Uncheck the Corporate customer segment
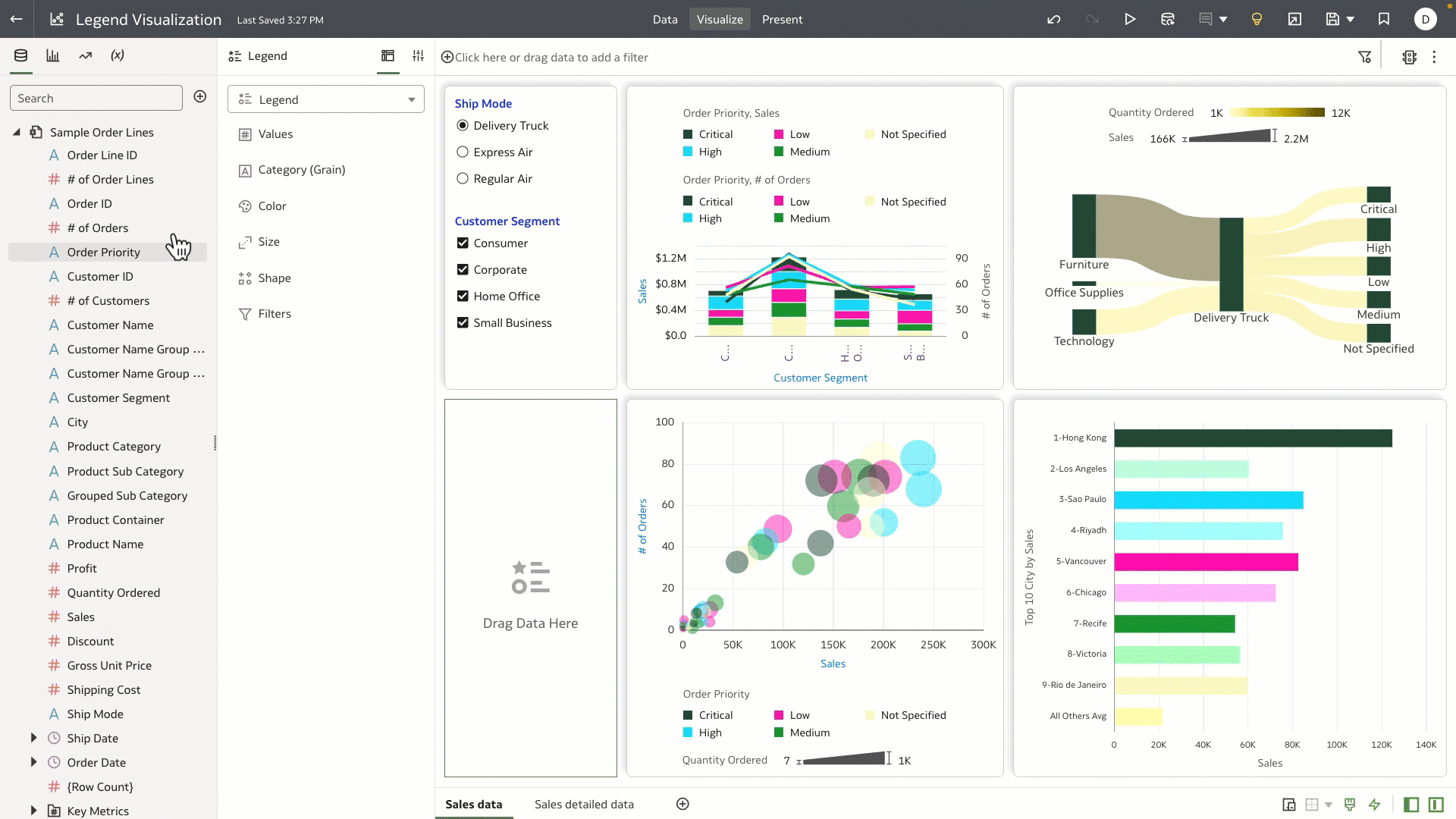This screenshot has height=819, width=1456. (x=463, y=269)
